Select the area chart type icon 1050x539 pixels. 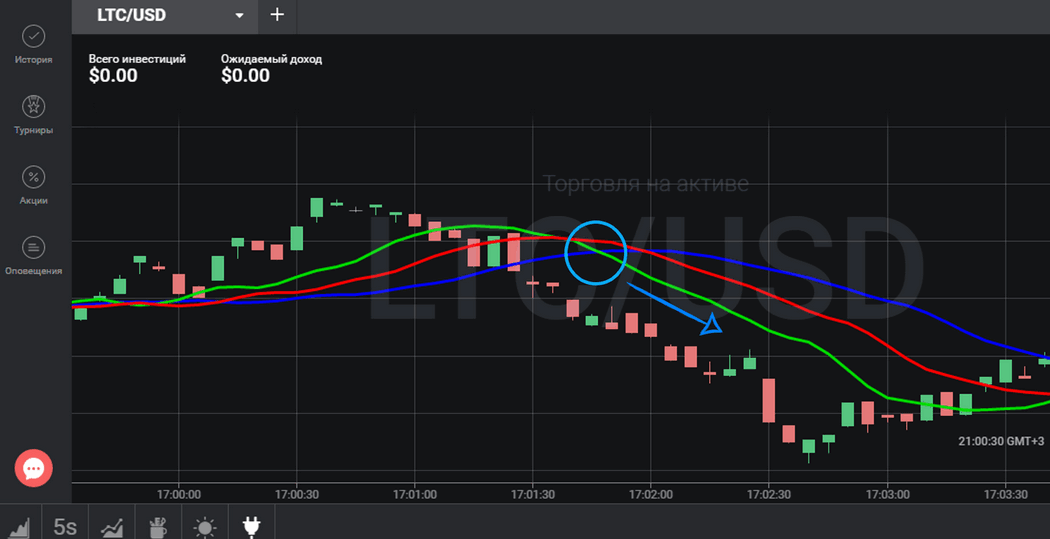tap(19, 527)
